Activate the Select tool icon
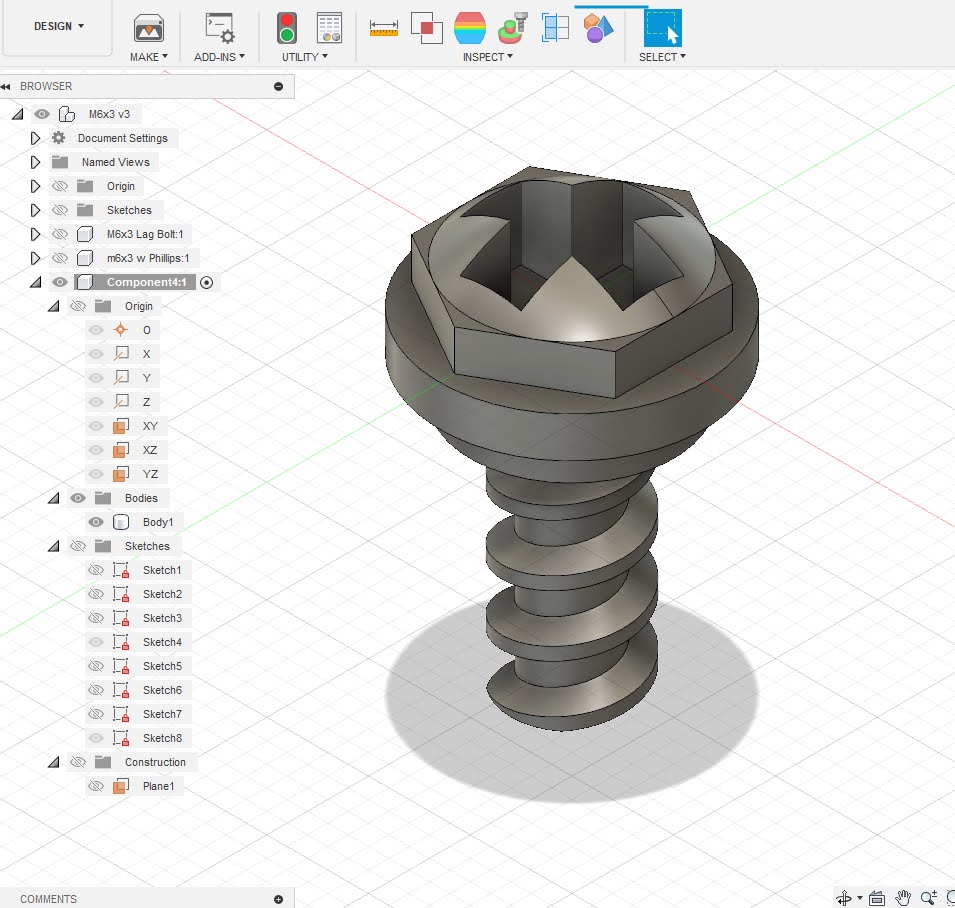This screenshot has height=908, width=955. pos(663,28)
